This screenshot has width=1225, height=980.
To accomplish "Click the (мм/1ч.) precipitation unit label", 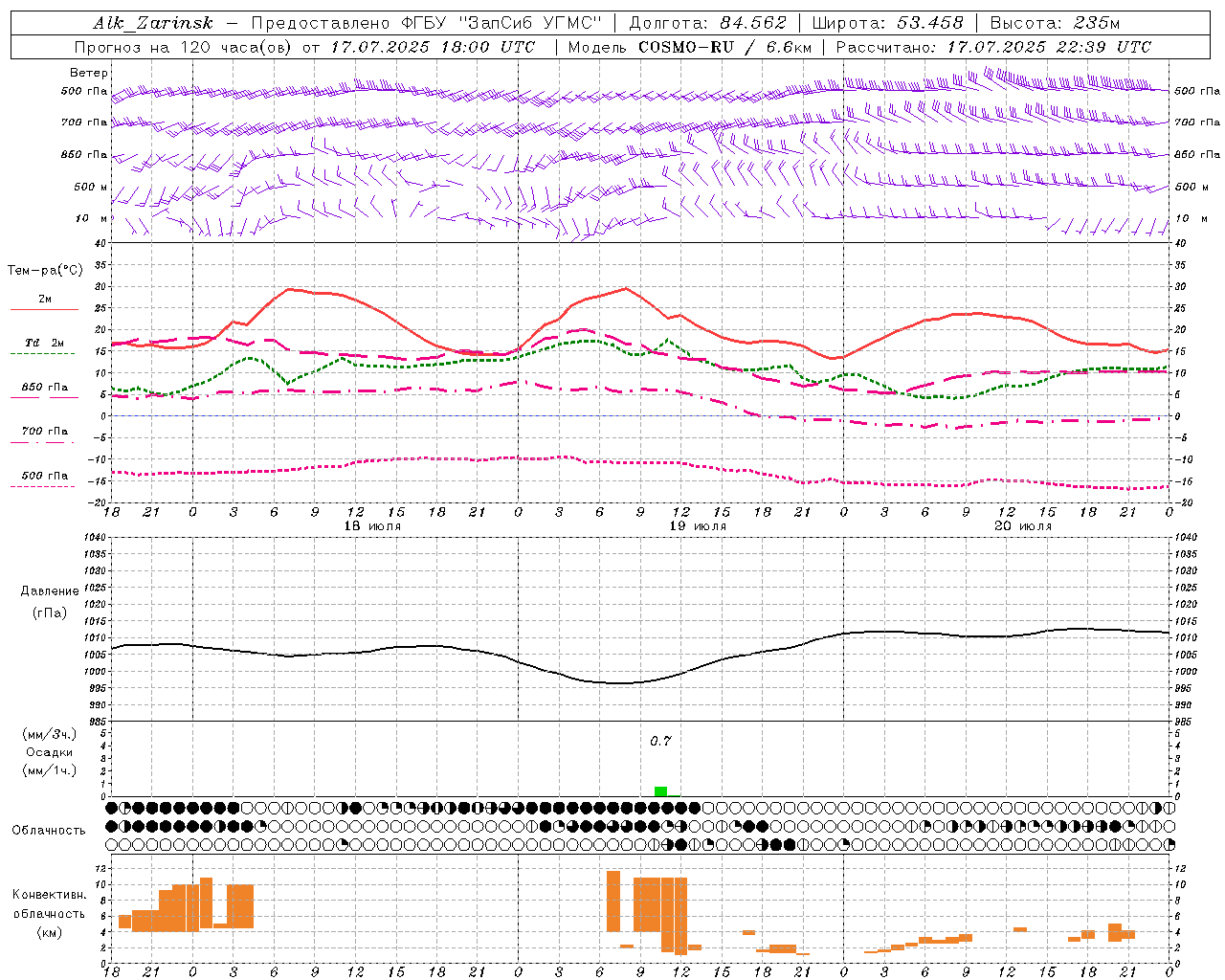I will [x=49, y=770].
